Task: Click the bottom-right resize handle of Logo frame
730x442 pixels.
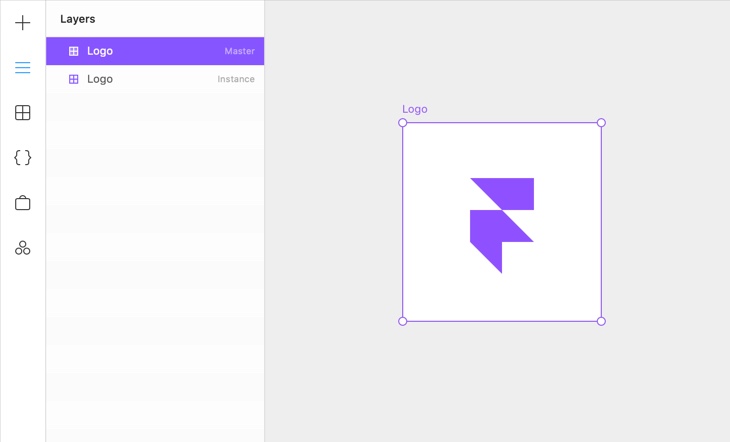Action: 601,321
